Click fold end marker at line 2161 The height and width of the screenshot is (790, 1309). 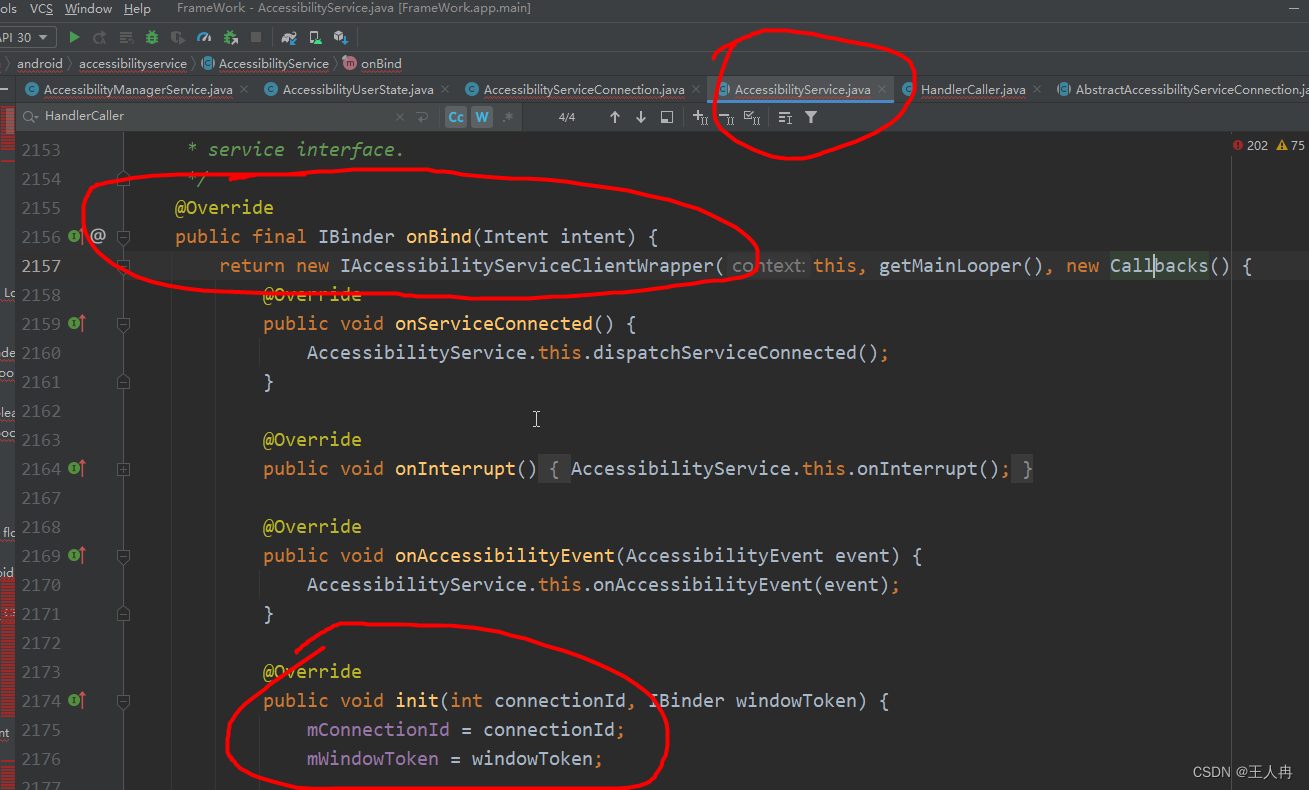point(123,382)
